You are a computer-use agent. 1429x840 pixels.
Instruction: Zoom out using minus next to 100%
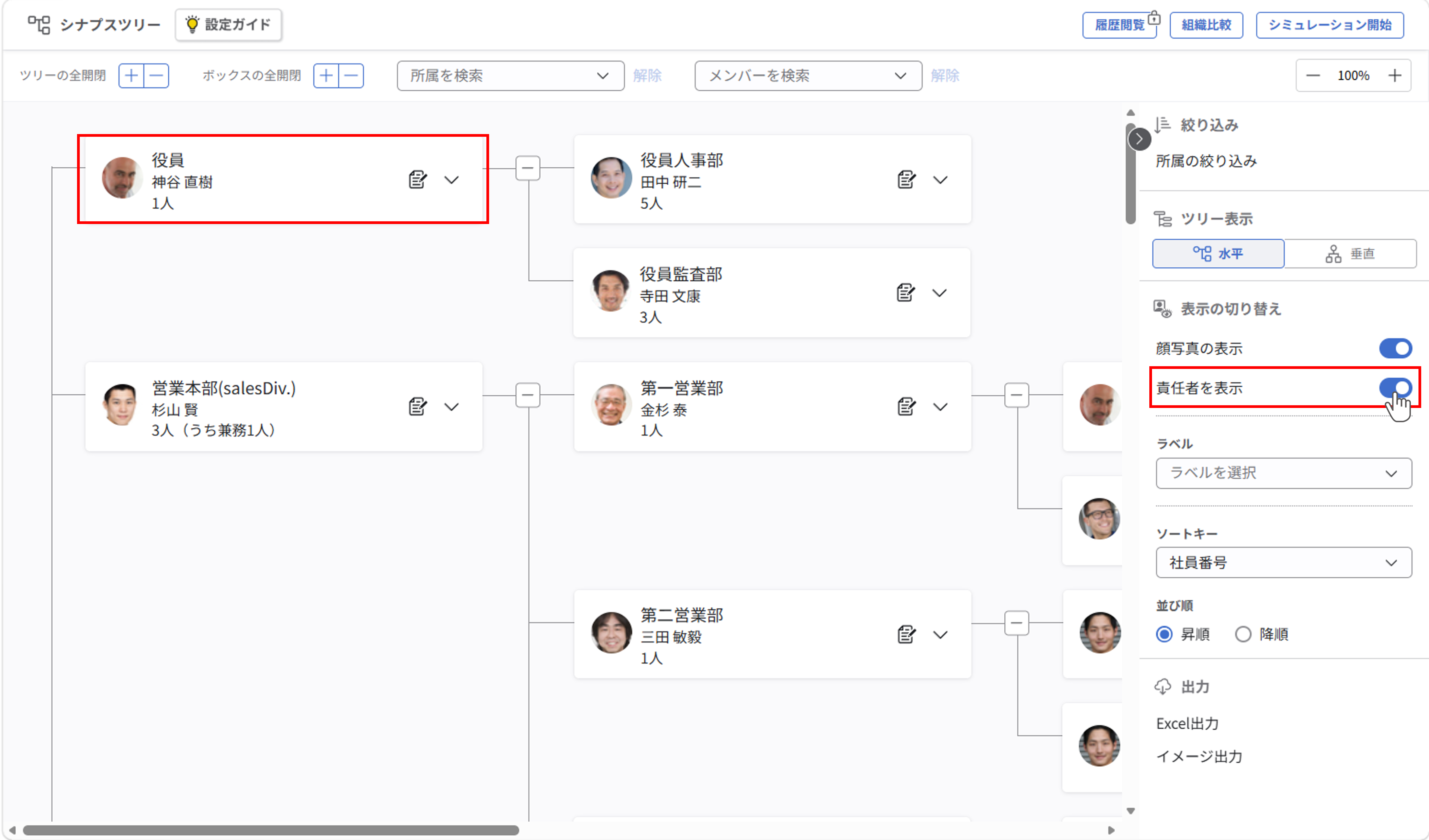(x=1313, y=75)
